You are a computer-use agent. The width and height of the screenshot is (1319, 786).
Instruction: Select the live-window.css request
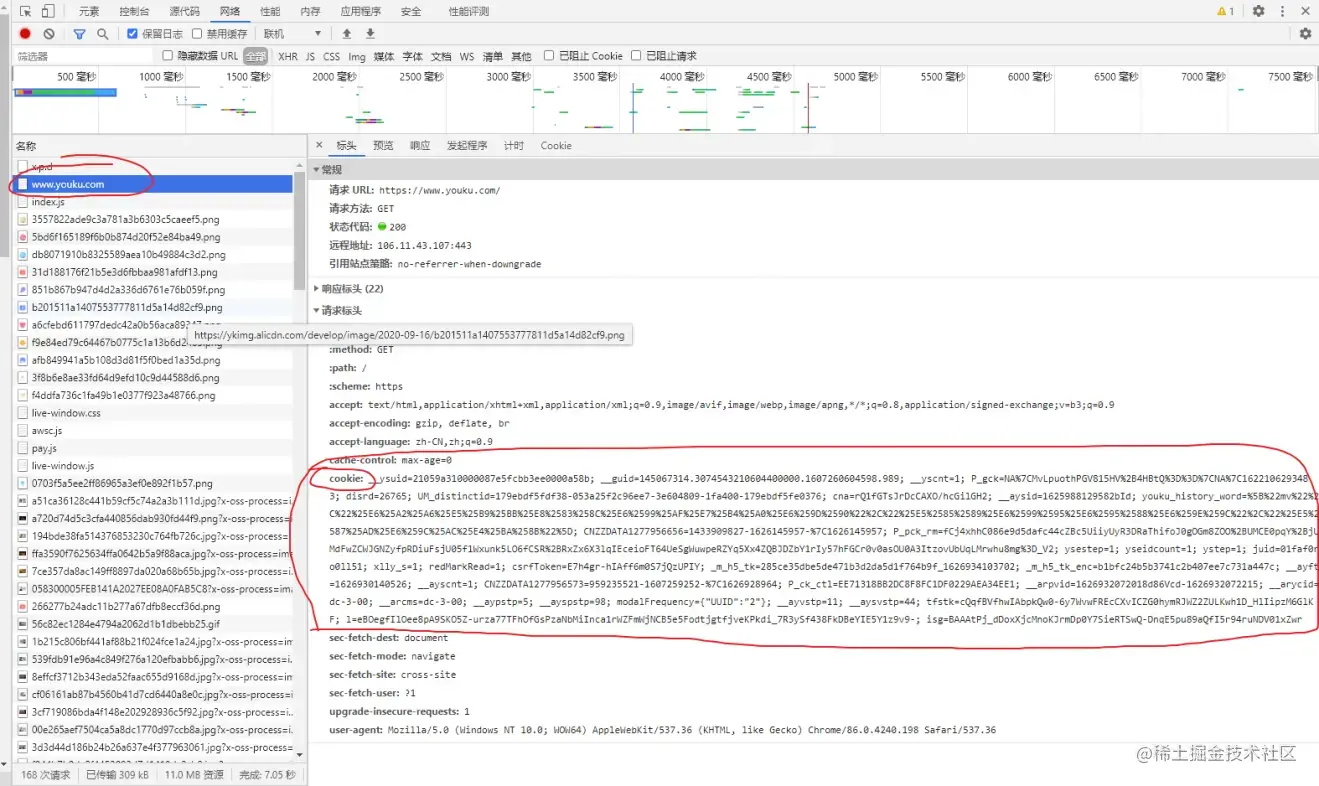tap(152, 413)
